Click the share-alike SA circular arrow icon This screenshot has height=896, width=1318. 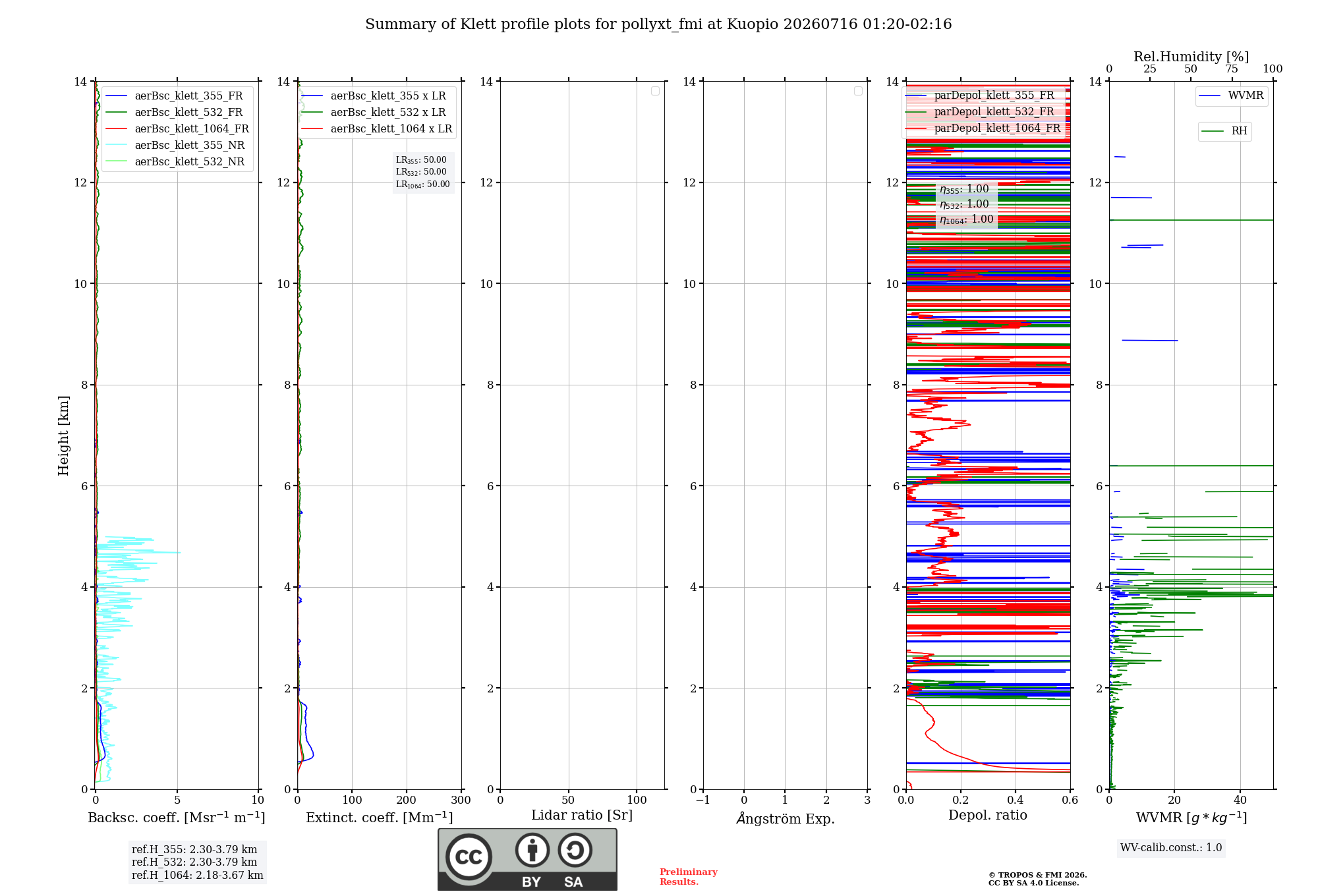(x=575, y=850)
